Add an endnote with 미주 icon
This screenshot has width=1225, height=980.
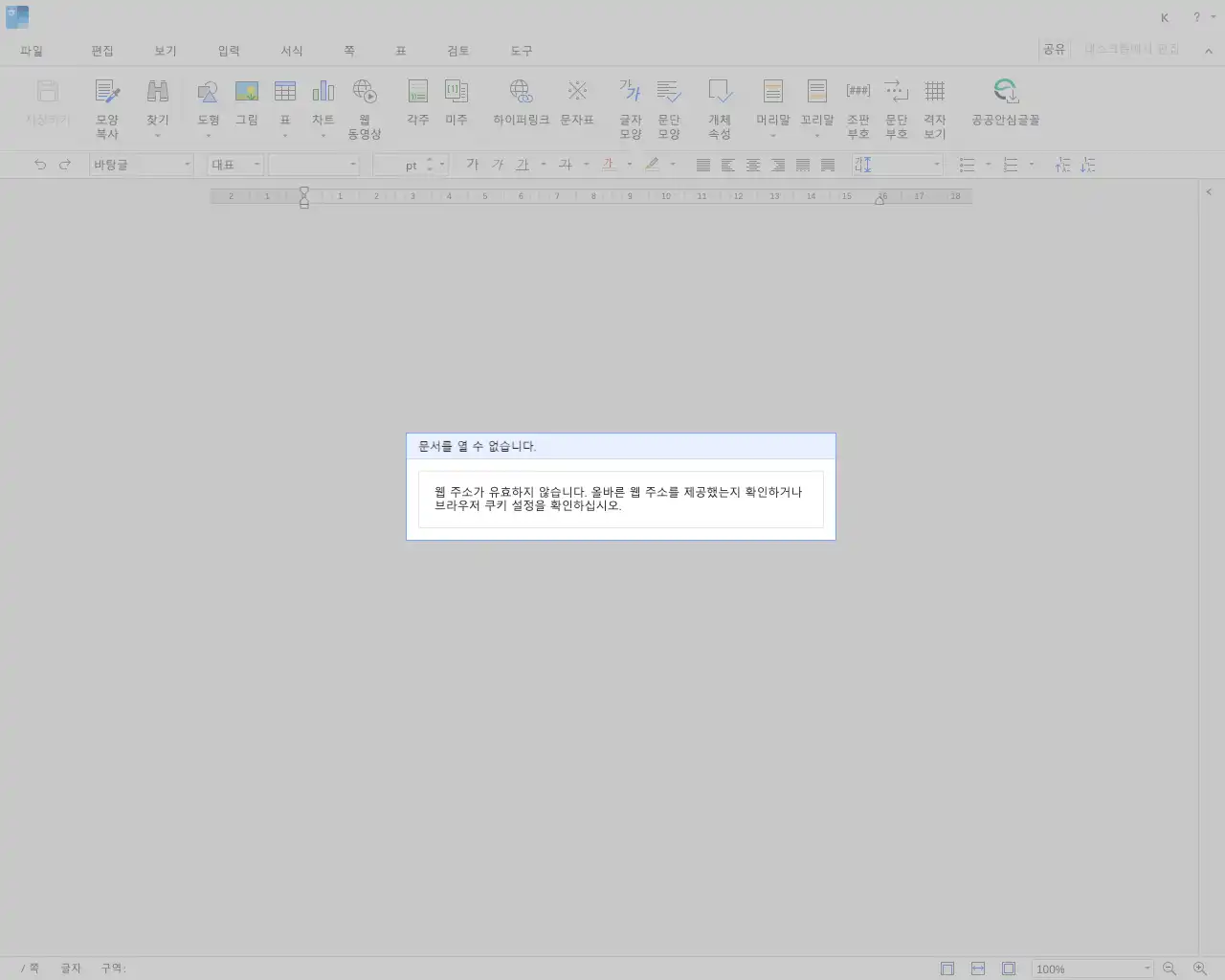point(457,92)
